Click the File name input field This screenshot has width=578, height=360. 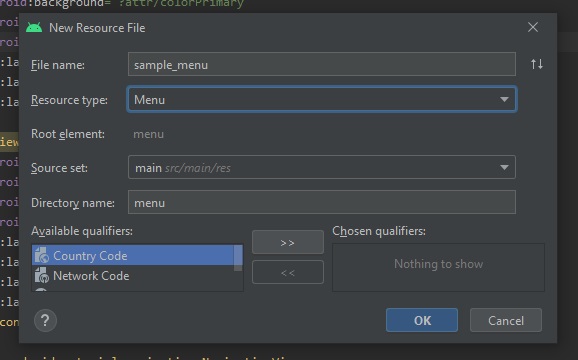tap(322, 64)
